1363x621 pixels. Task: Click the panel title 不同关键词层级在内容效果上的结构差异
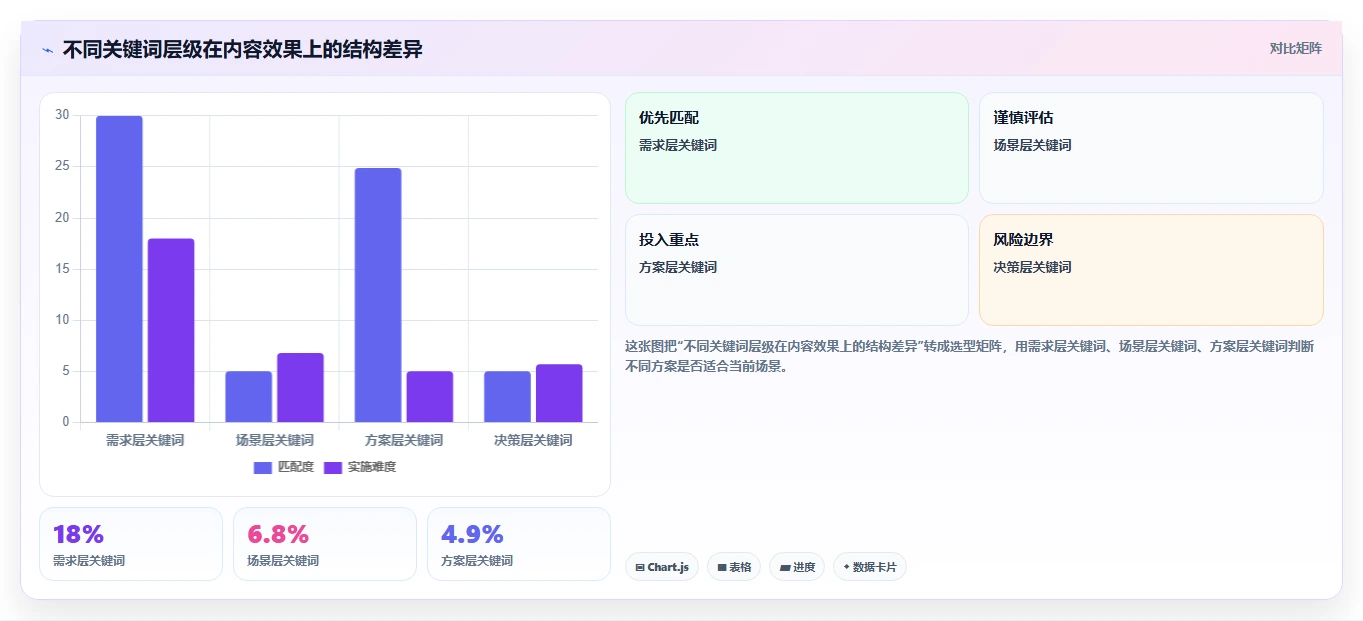tap(243, 49)
